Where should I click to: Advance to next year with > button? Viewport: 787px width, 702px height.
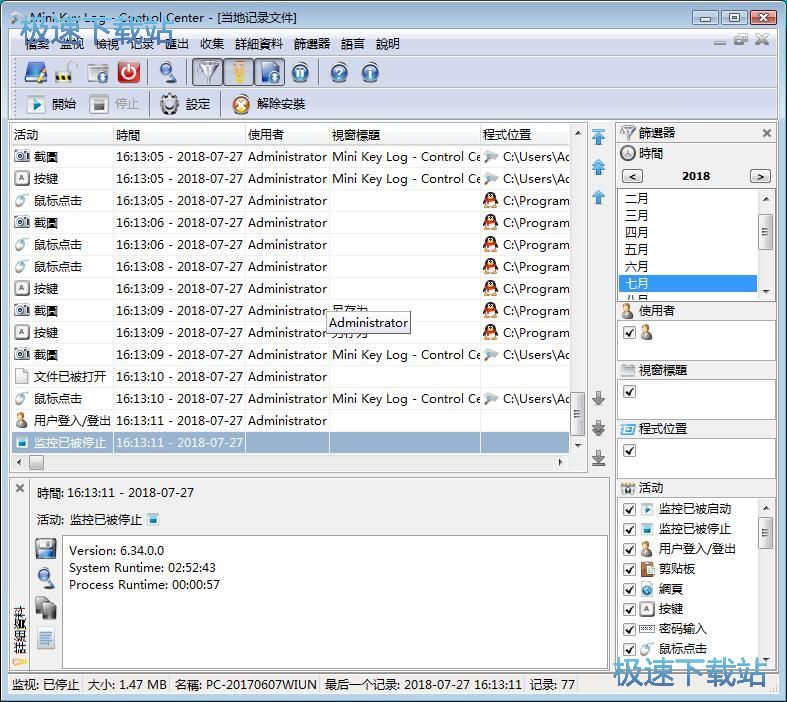pos(760,176)
